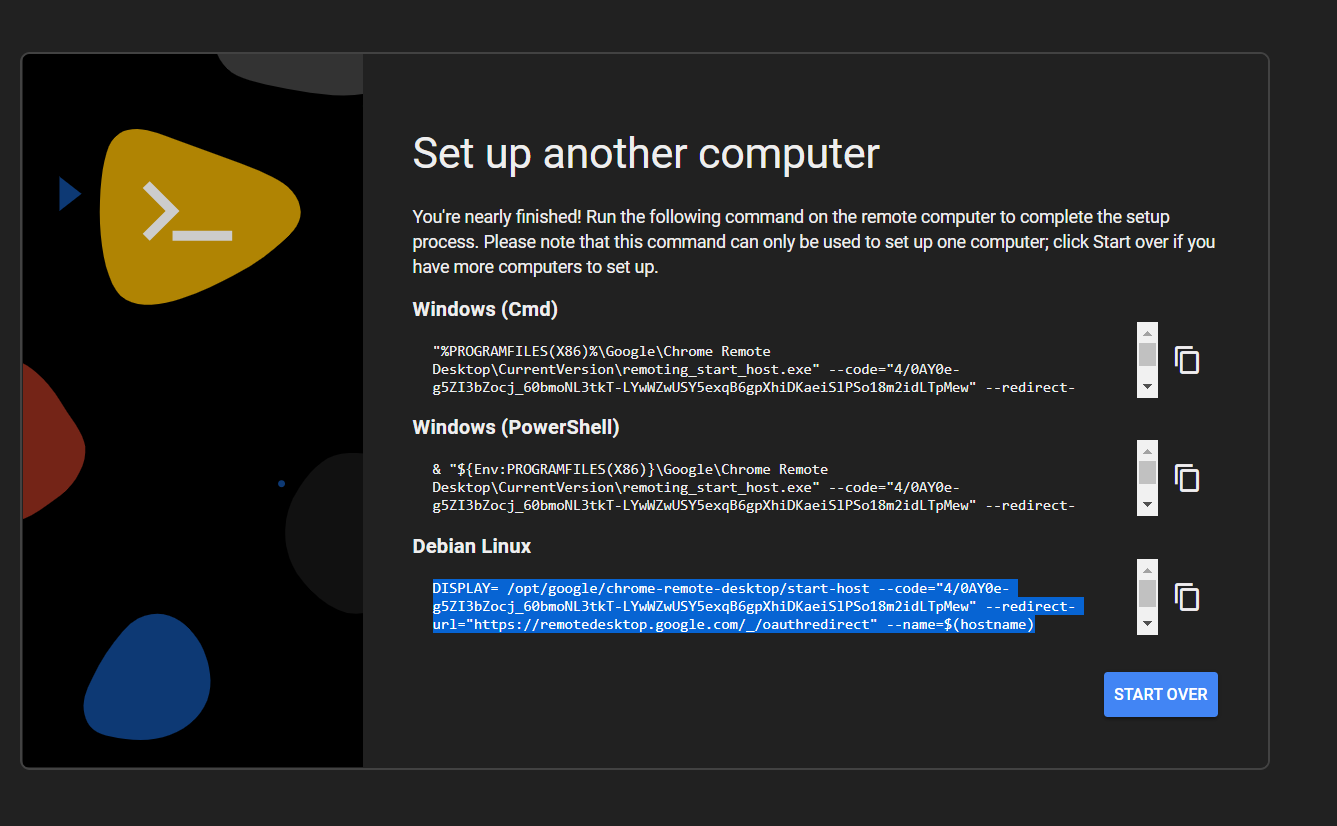Copy the Windows (Cmd) command

[x=1186, y=360]
